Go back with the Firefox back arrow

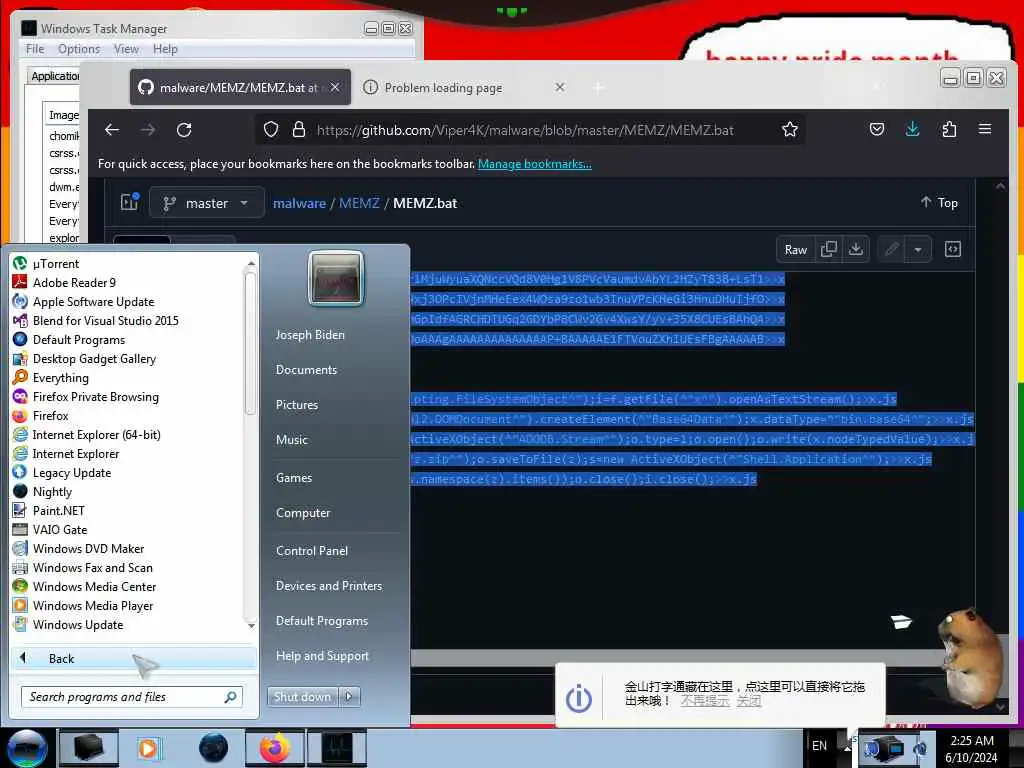tap(112, 130)
